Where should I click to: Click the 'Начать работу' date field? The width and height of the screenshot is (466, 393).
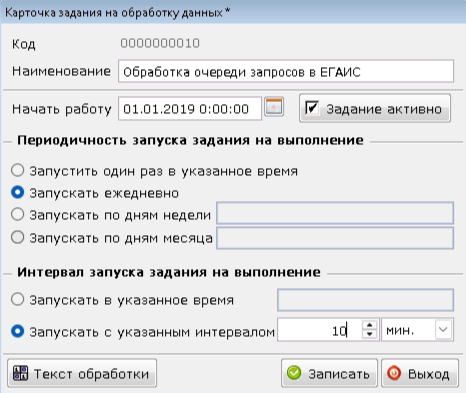[x=190, y=108]
